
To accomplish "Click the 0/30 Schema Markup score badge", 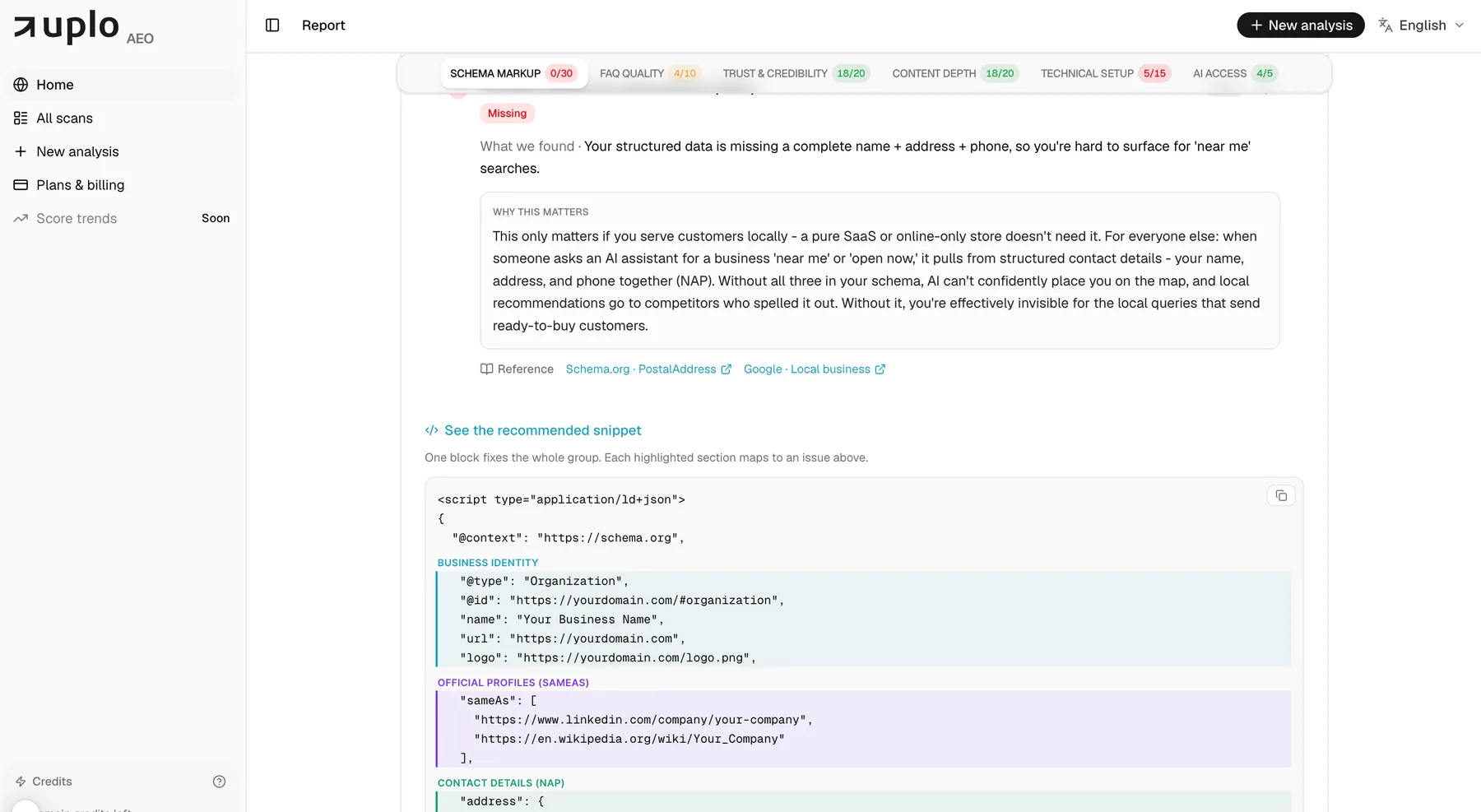I will click(561, 73).
